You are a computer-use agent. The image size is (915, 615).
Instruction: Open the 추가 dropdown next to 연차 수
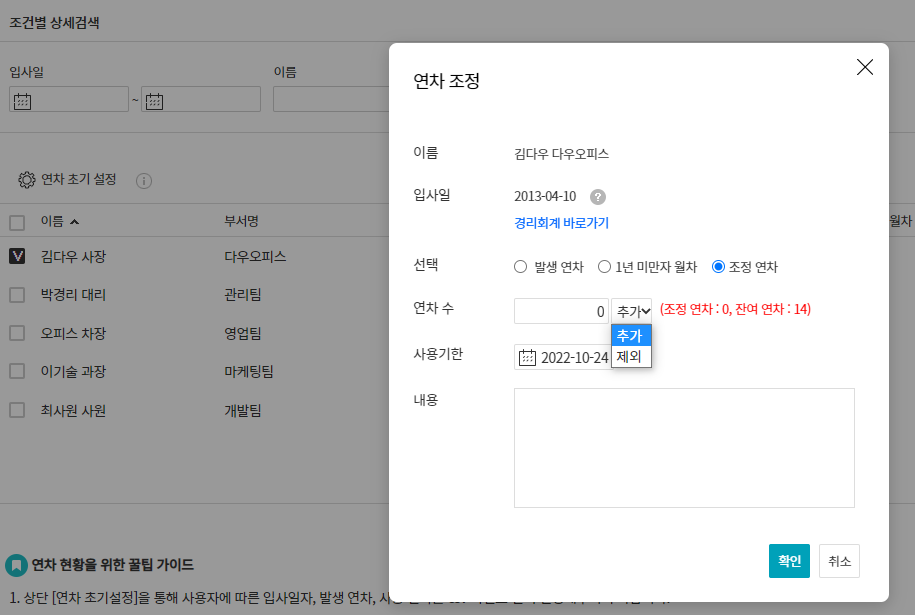(x=631, y=311)
